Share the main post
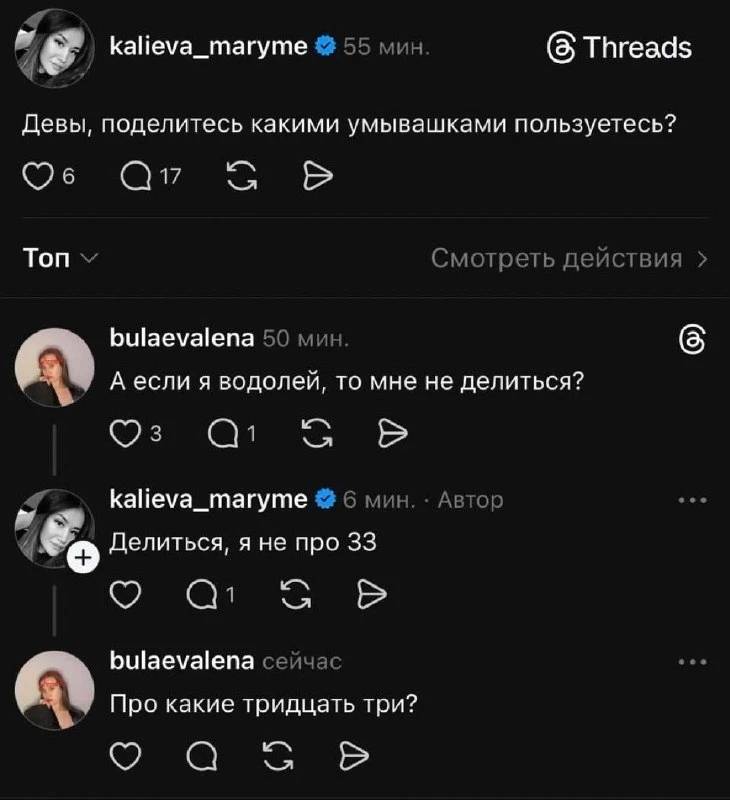The height and width of the screenshot is (800, 730). pyautogui.click(x=318, y=176)
